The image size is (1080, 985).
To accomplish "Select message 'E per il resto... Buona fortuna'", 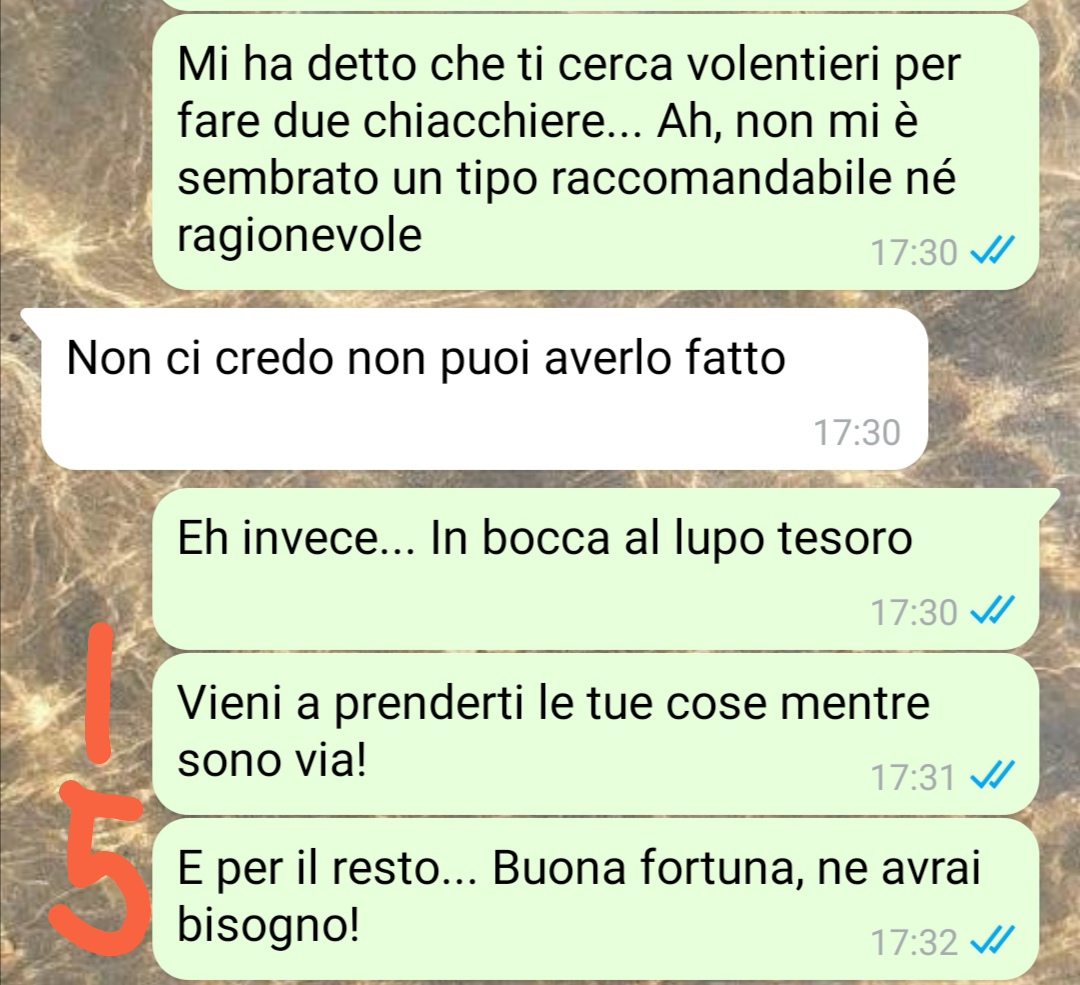I will (x=594, y=900).
